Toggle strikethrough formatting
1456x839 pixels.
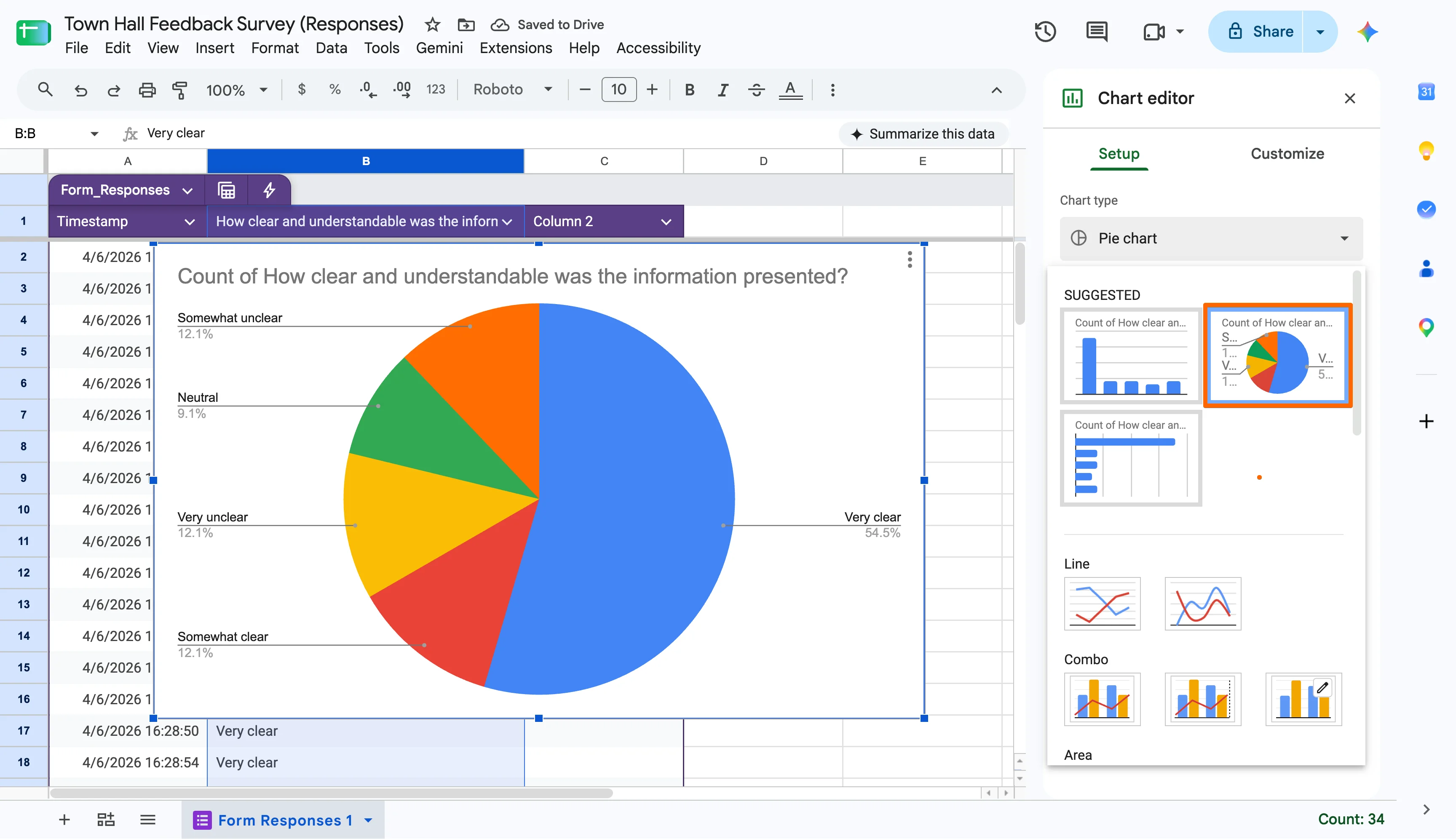756,90
